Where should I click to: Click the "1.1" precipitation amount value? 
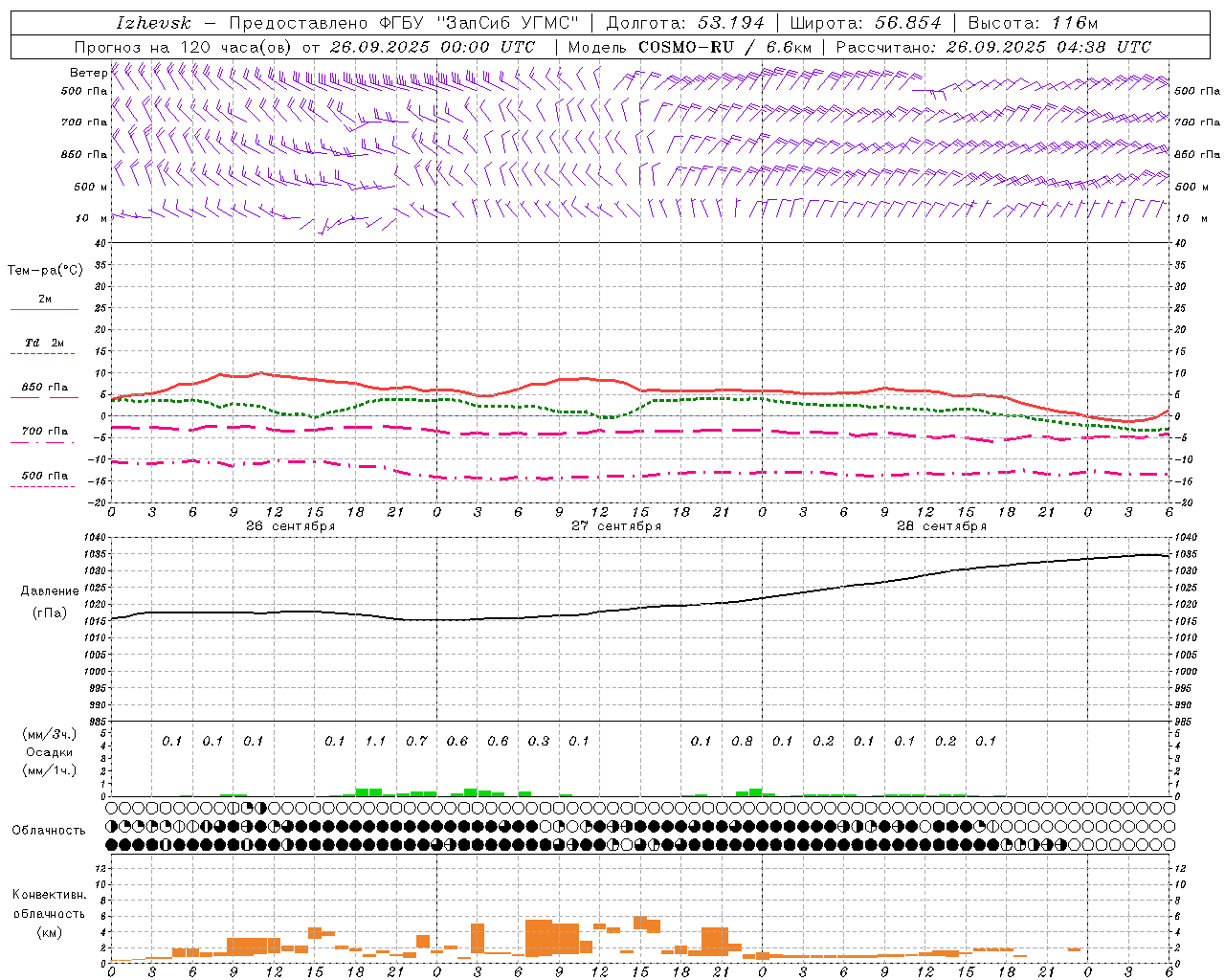[375, 741]
